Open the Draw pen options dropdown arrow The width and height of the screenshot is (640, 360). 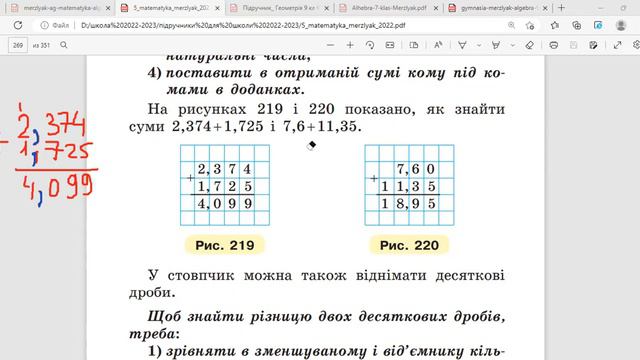479,45
